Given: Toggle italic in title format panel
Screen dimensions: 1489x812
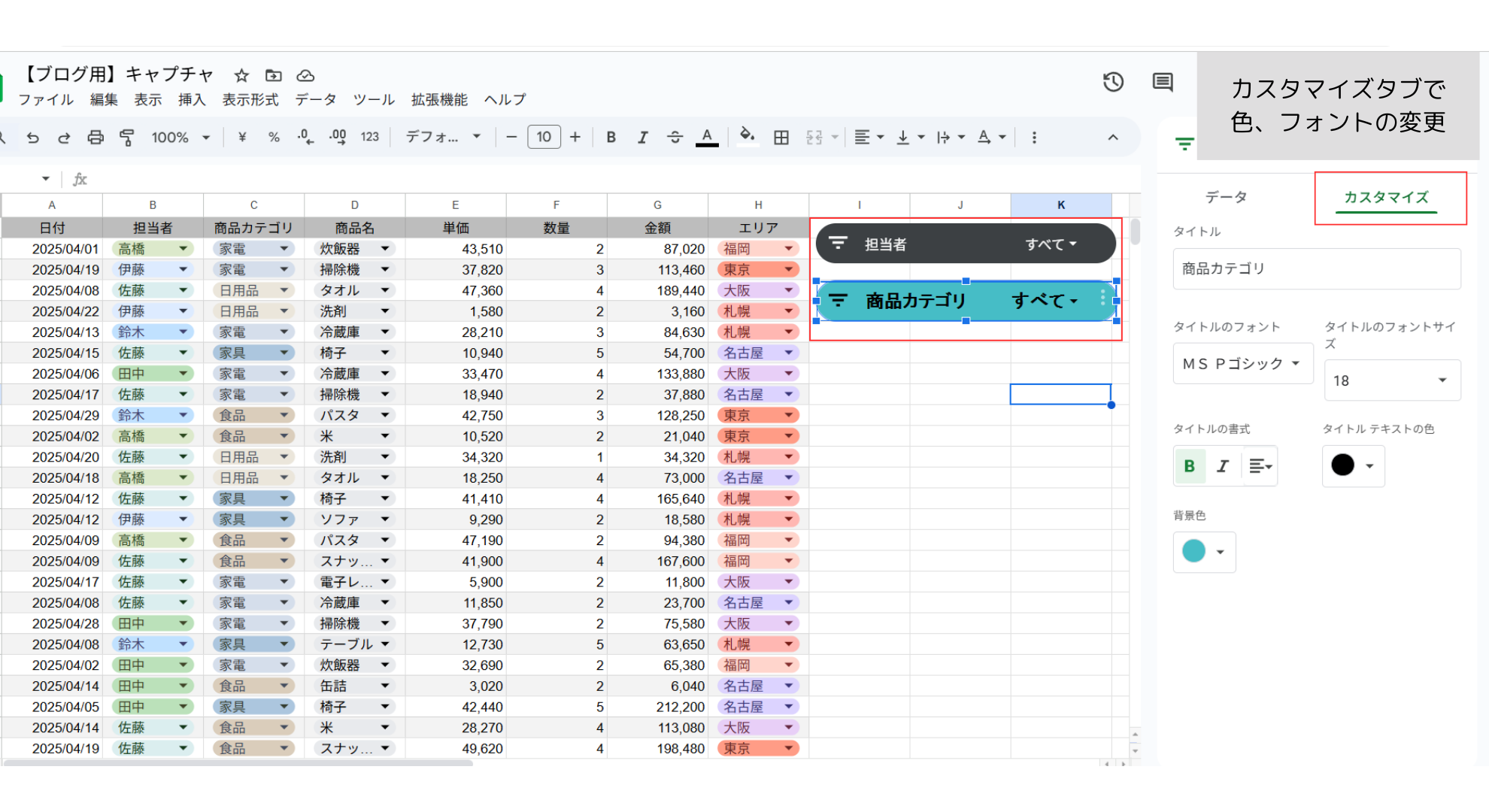Looking at the screenshot, I should click(1223, 466).
